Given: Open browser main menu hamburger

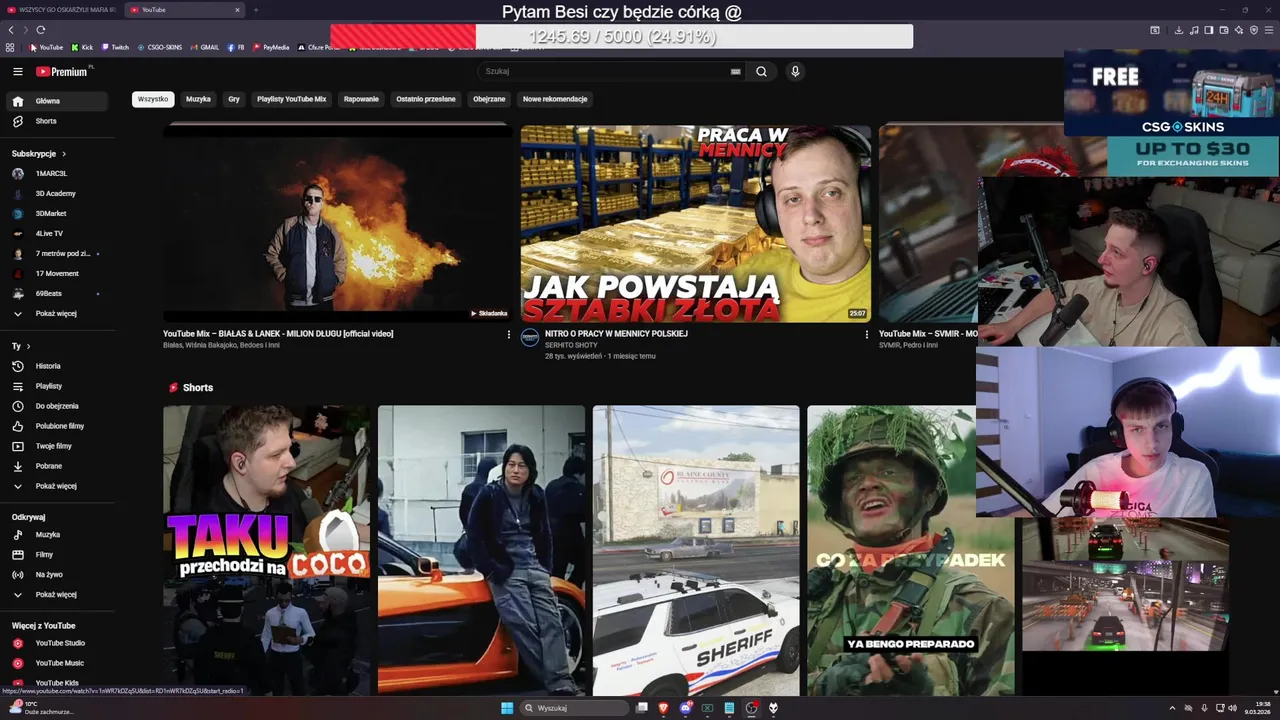Looking at the screenshot, I should [x=1269, y=30].
